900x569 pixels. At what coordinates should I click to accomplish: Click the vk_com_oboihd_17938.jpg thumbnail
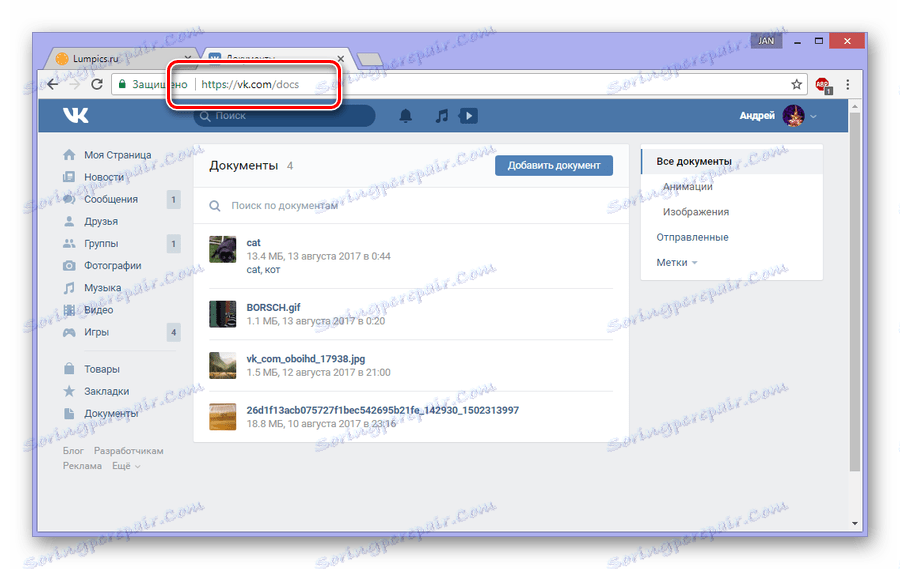(x=223, y=366)
